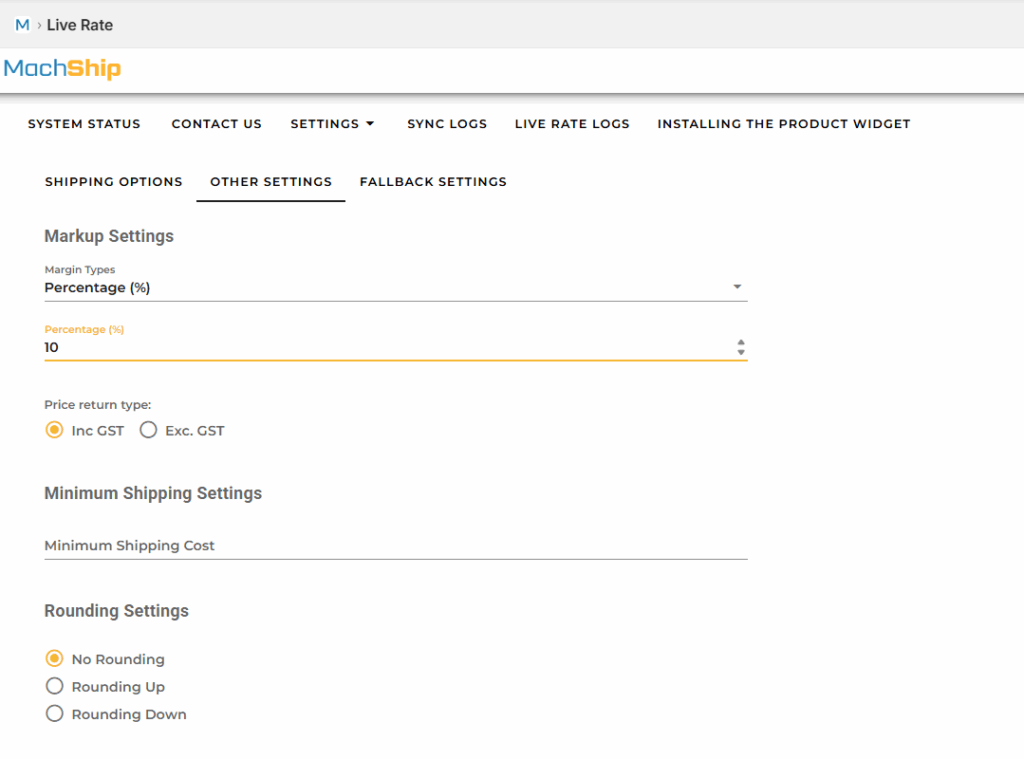Switch to the Shipping Options tab
Viewport: 1024px width, 759px height.
click(x=114, y=182)
